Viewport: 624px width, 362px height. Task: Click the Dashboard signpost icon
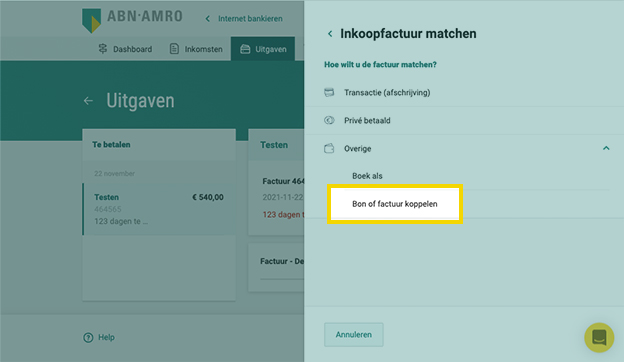(103, 49)
